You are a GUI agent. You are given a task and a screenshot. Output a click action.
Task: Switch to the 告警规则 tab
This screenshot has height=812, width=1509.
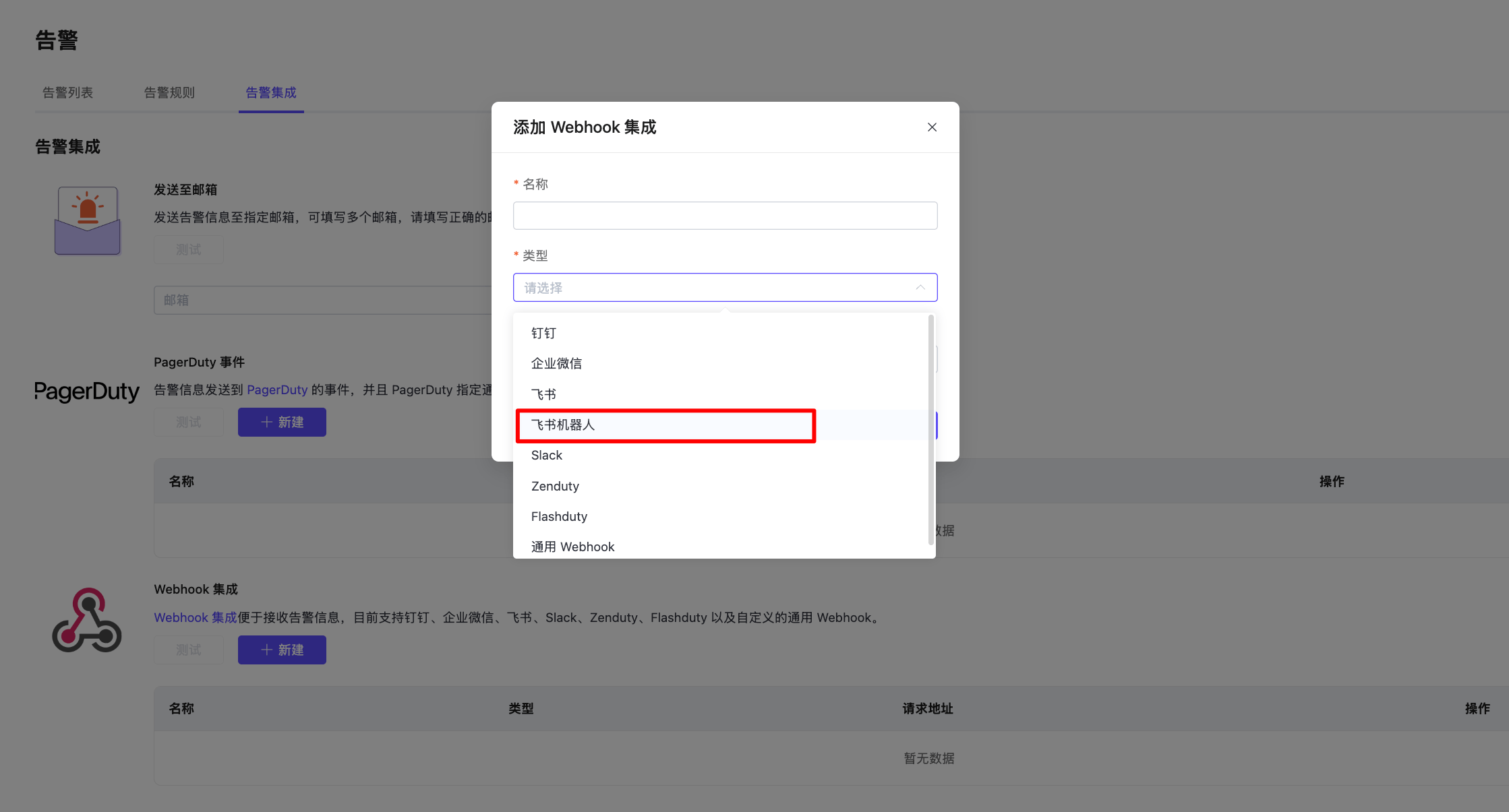tap(169, 92)
